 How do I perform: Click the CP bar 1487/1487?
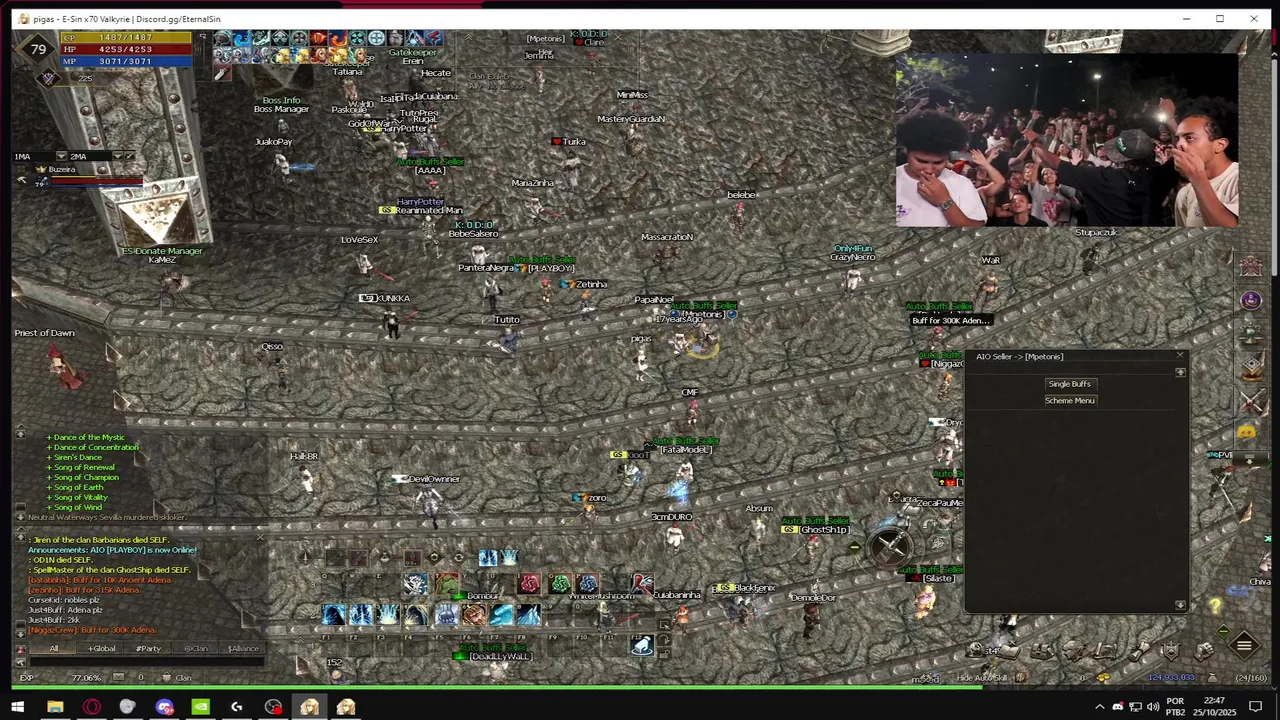pos(126,38)
